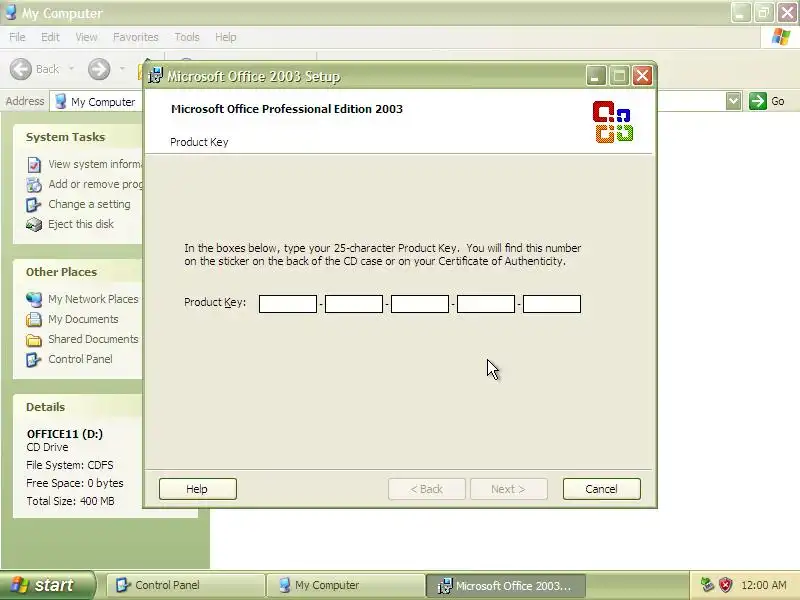Click the fourth Product Key box
This screenshot has height=600, width=800.
486,304
